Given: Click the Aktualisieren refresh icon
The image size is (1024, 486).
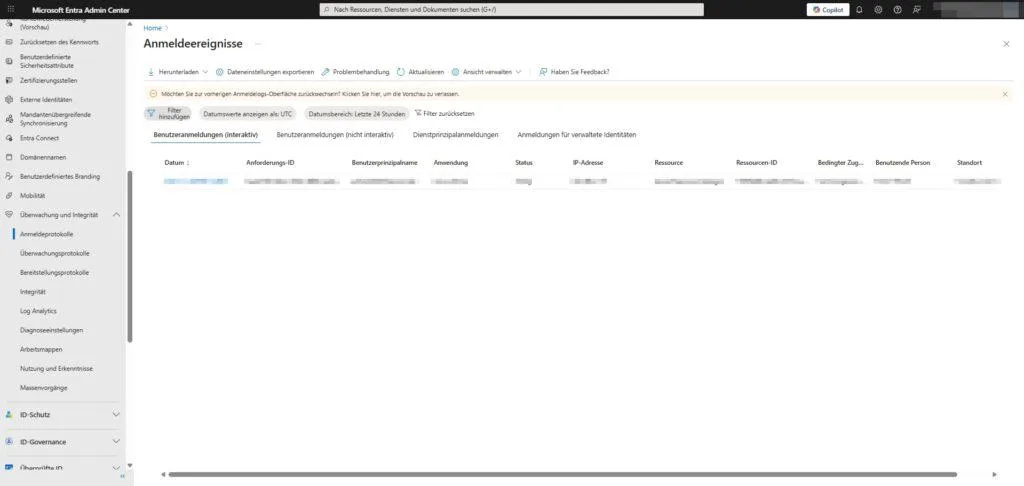Looking at the screenshot, I should [x=401, y=72].
